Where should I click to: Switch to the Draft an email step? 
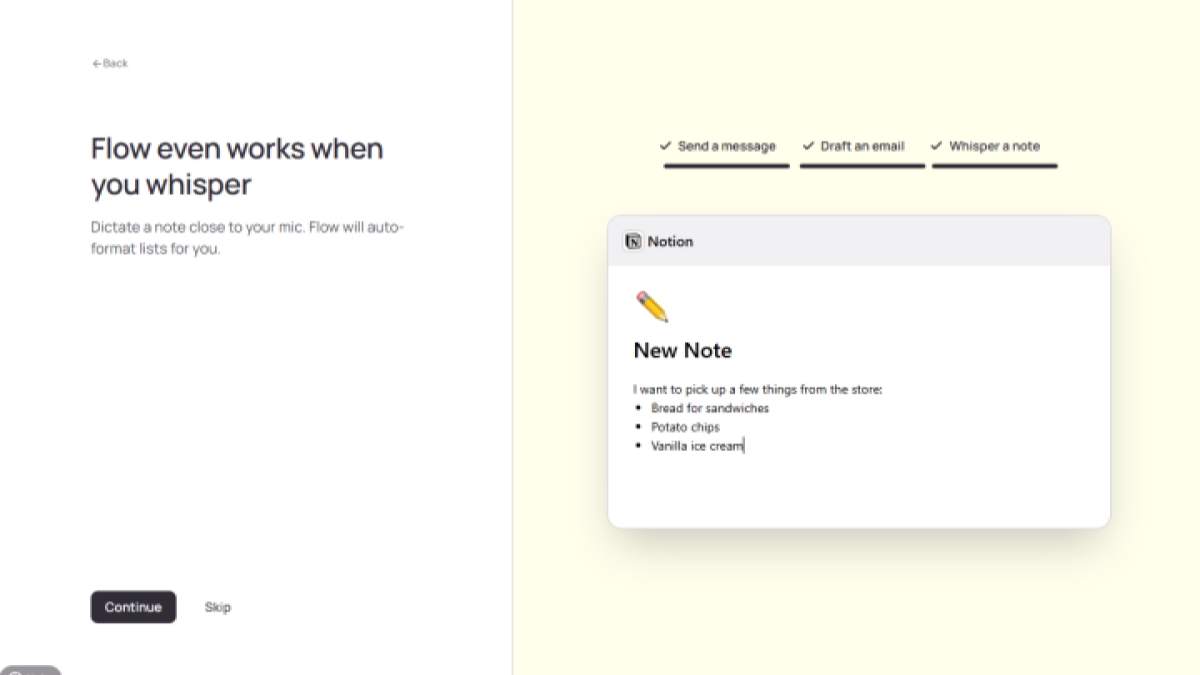coord(862,146)
